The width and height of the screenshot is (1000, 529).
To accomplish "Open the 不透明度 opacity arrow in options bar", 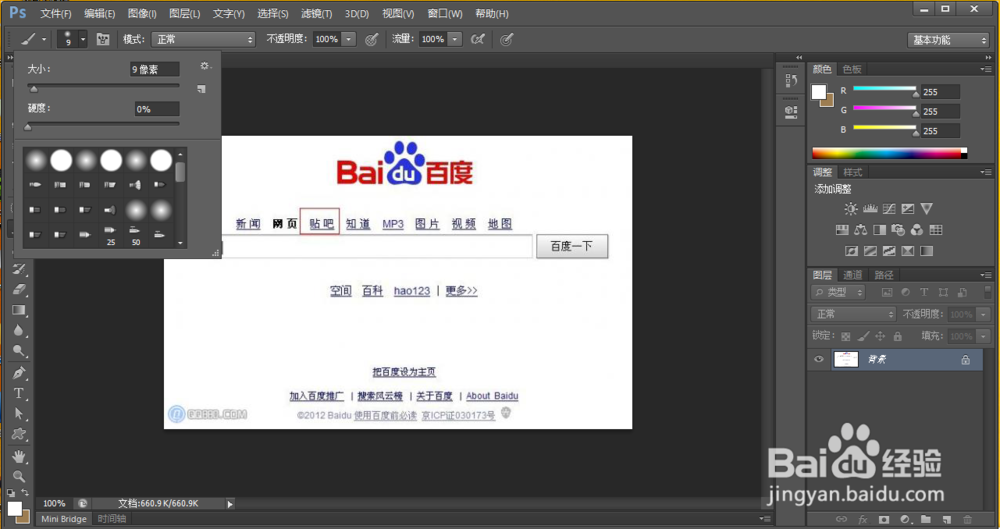I will coord(349,40).
